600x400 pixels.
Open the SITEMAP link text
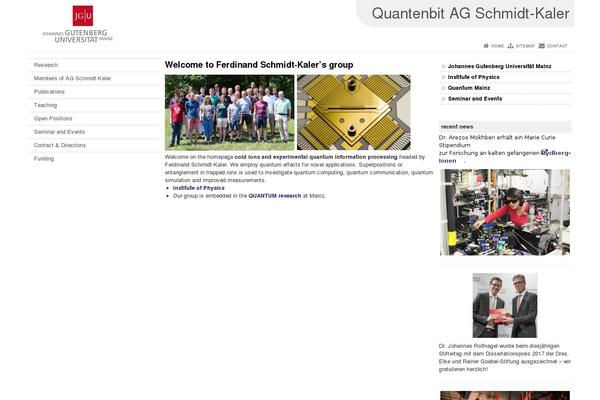[525, 46]
